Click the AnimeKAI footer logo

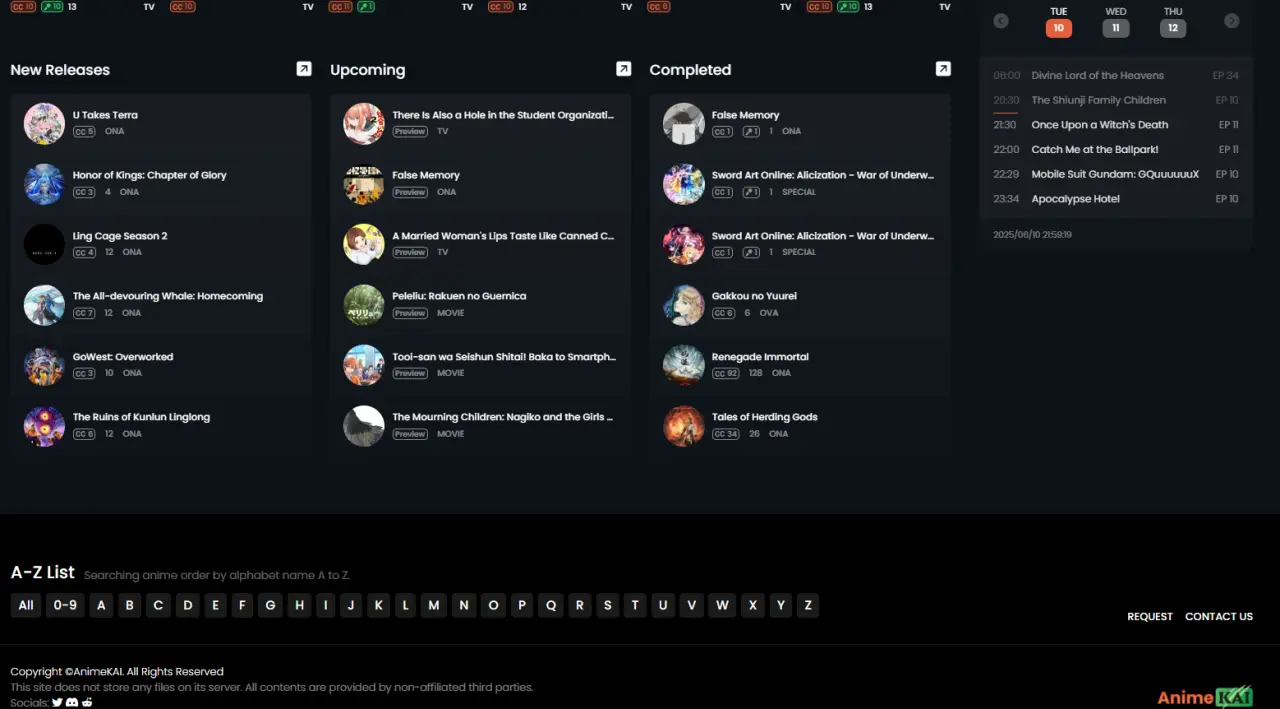click(x=1205, y=697)
